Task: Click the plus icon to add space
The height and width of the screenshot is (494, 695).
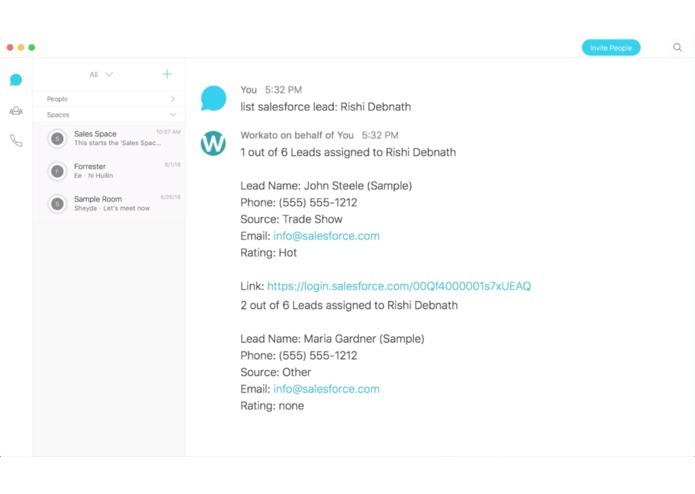Action: (x=167, y=74)
